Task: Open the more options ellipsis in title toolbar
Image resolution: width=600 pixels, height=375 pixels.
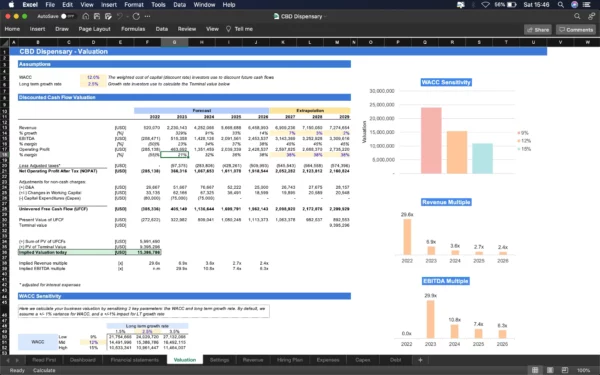Action: click(147, 16)
